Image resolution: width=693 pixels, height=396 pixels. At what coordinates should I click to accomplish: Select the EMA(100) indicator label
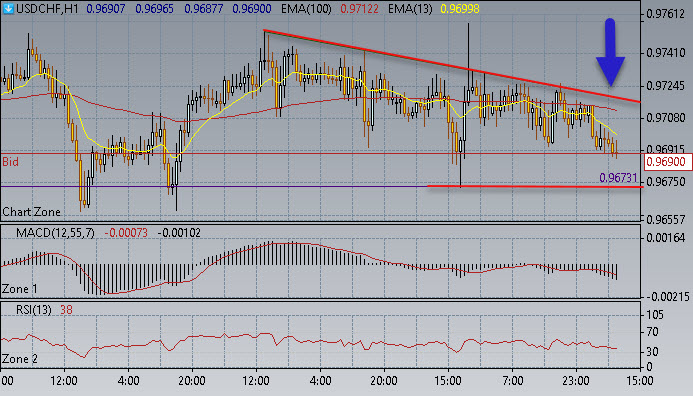306,9
